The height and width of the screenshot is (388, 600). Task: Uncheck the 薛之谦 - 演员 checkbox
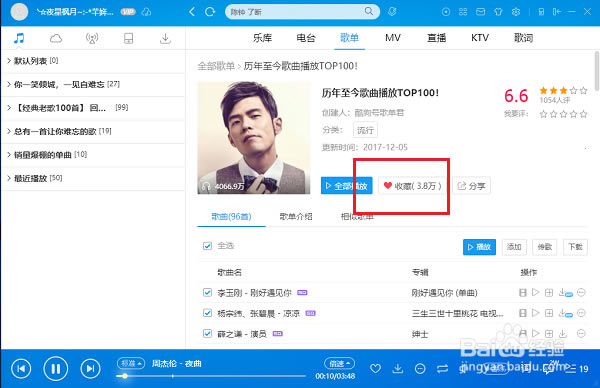point(207,334)
